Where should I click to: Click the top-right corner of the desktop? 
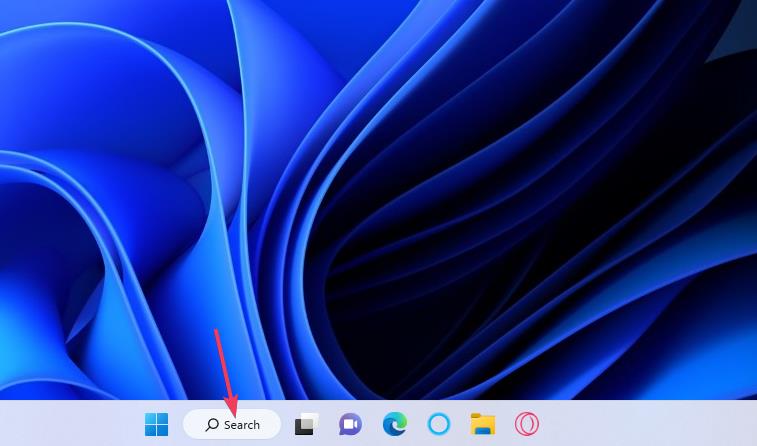point(751,5)
